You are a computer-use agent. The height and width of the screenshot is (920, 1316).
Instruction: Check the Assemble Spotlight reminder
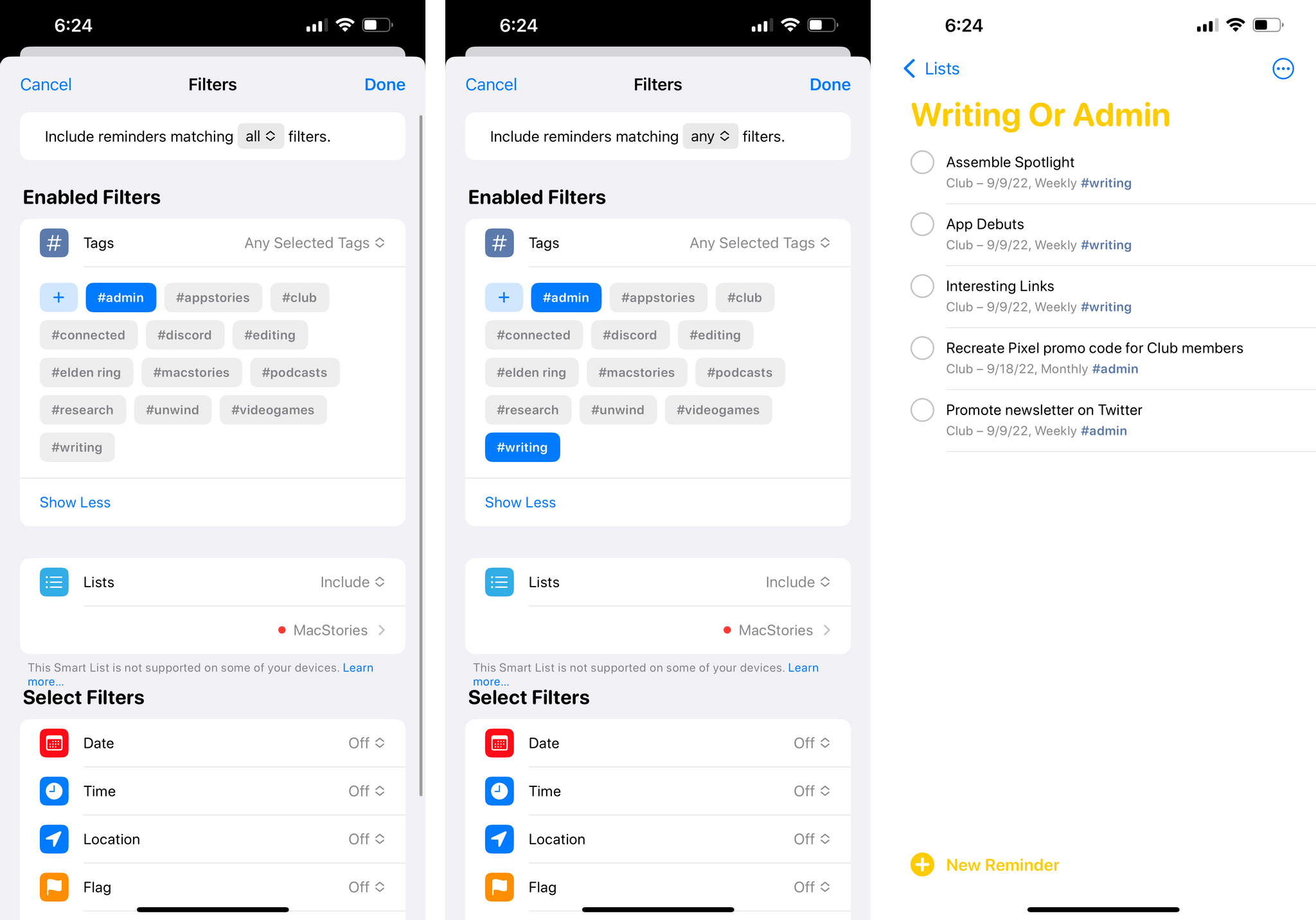click(922, 163)
